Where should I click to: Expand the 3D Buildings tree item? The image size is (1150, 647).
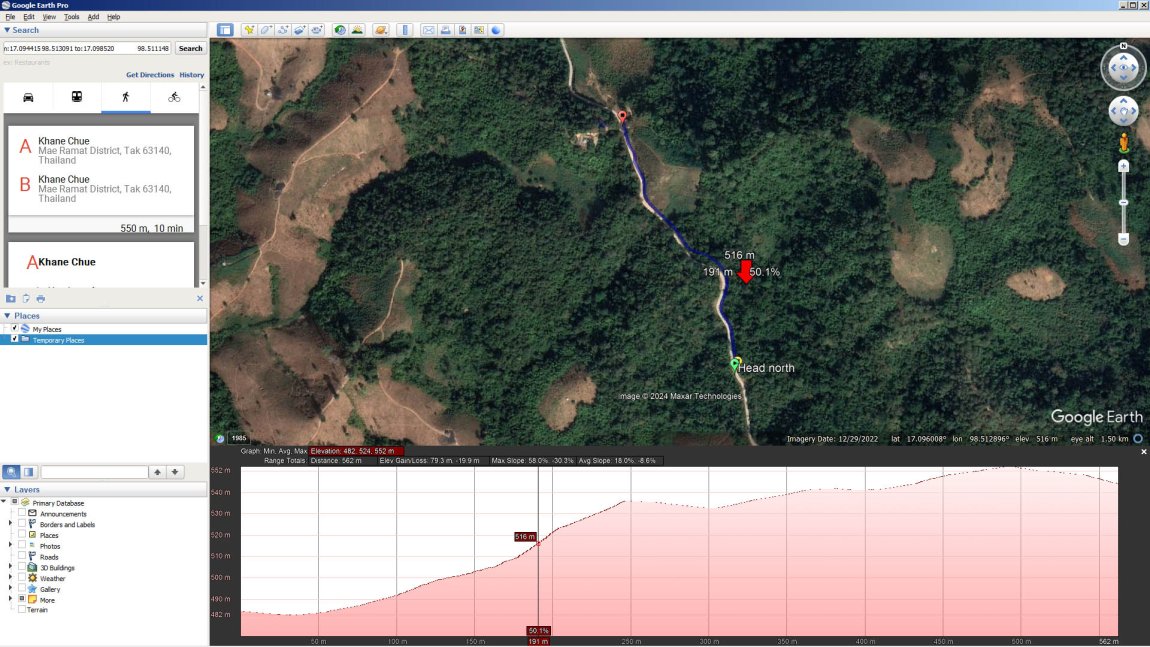(9, 567)
